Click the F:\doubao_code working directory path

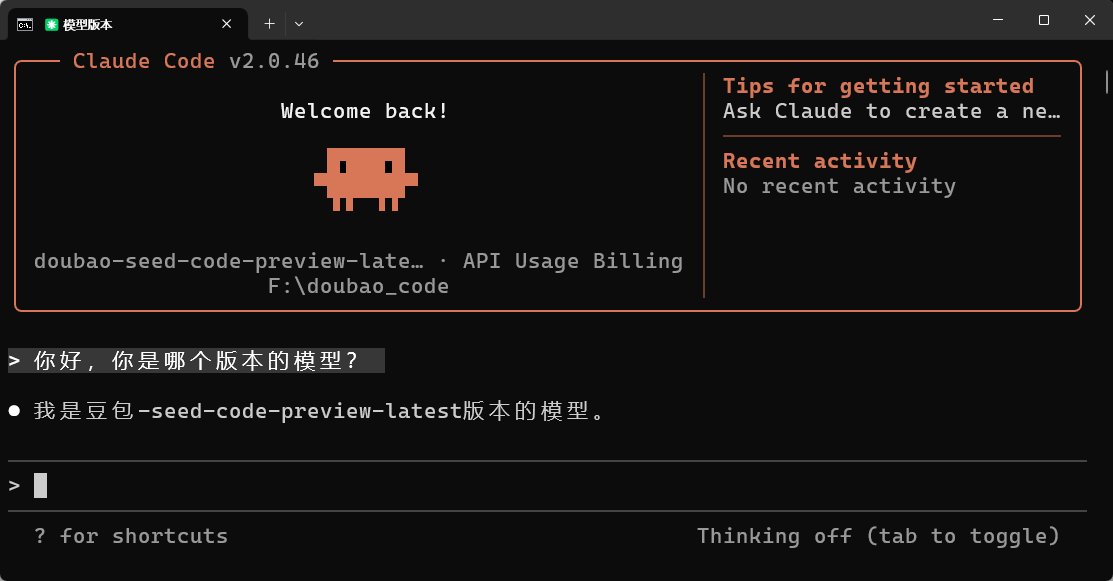(x=358, y=286)
